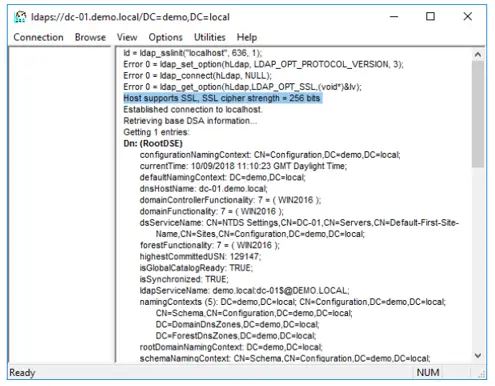Click the ldap_set_option PROTOCOL_VERSION line
The image size is (495, 386).
[263, 64]
